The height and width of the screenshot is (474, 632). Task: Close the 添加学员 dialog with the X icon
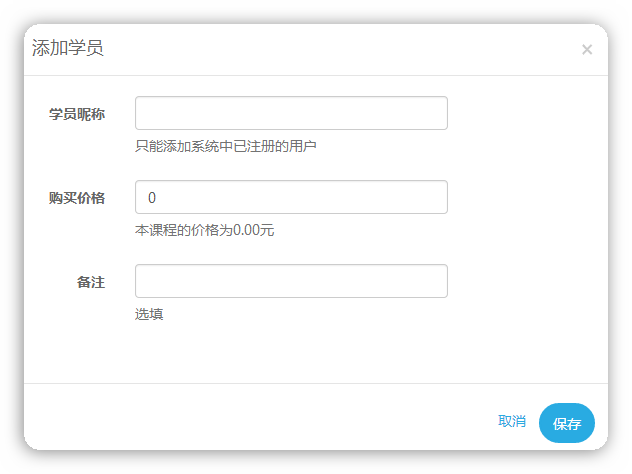(x=587, y=50)
